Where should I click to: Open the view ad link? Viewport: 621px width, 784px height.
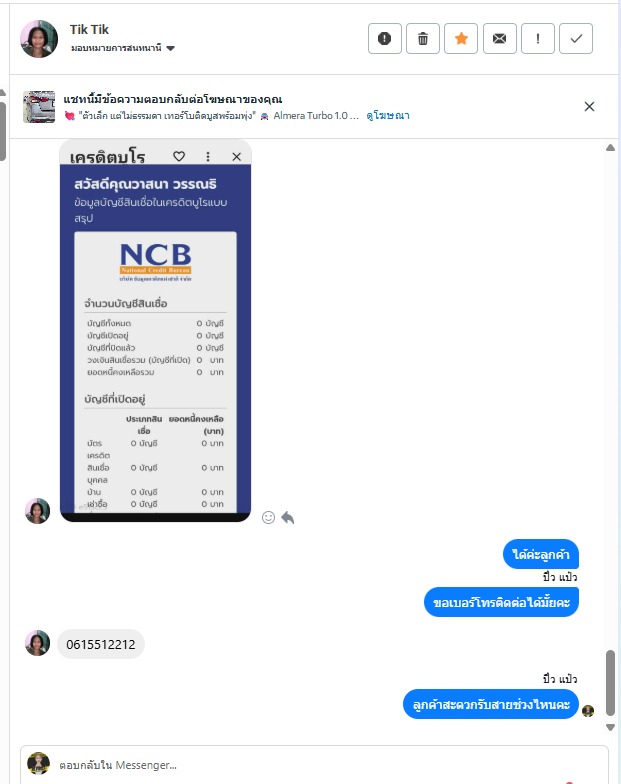point(388,116)
